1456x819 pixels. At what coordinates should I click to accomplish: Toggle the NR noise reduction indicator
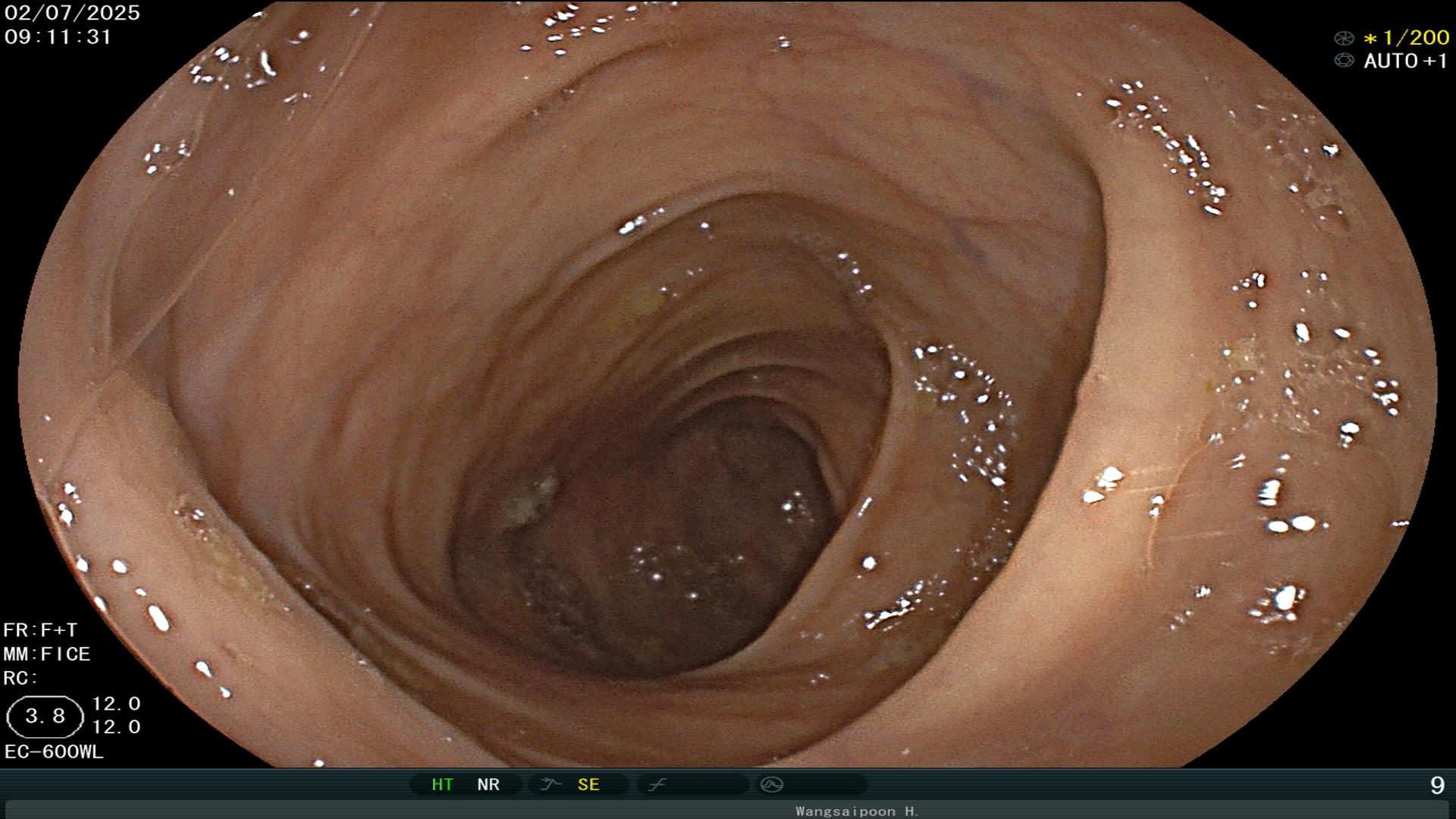pos(488,784)
